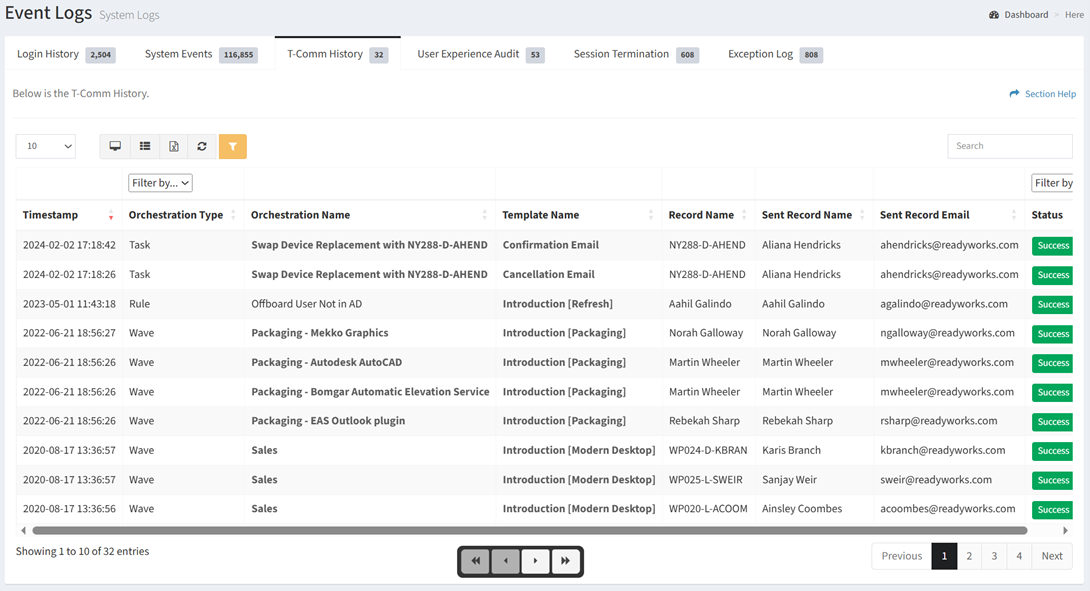
Task: Sort by Sent Record Name sort icon
Action: (862, 216)
